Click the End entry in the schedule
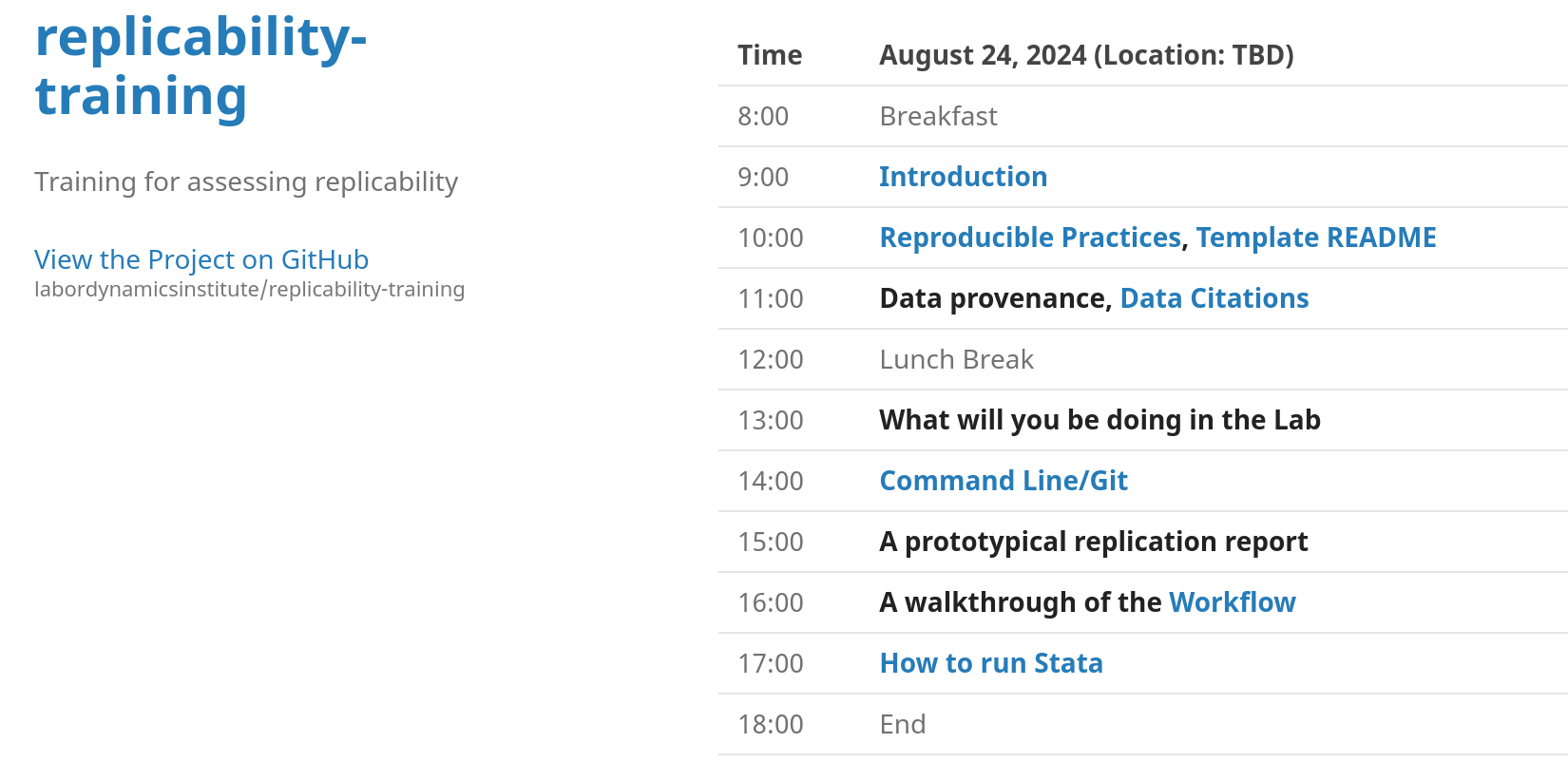The height and width of the screenshot is (781, 1568). click(x=902, y=724)
